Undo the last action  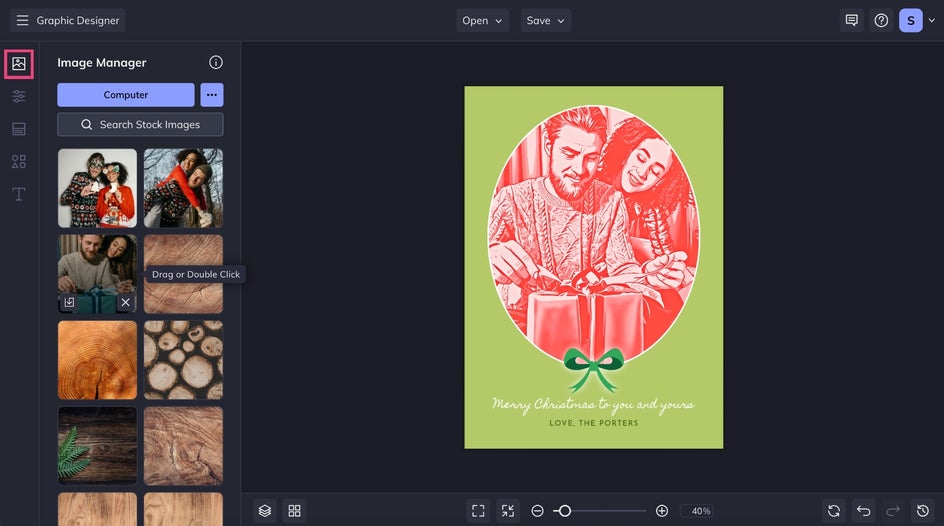[x=863, y=511]
